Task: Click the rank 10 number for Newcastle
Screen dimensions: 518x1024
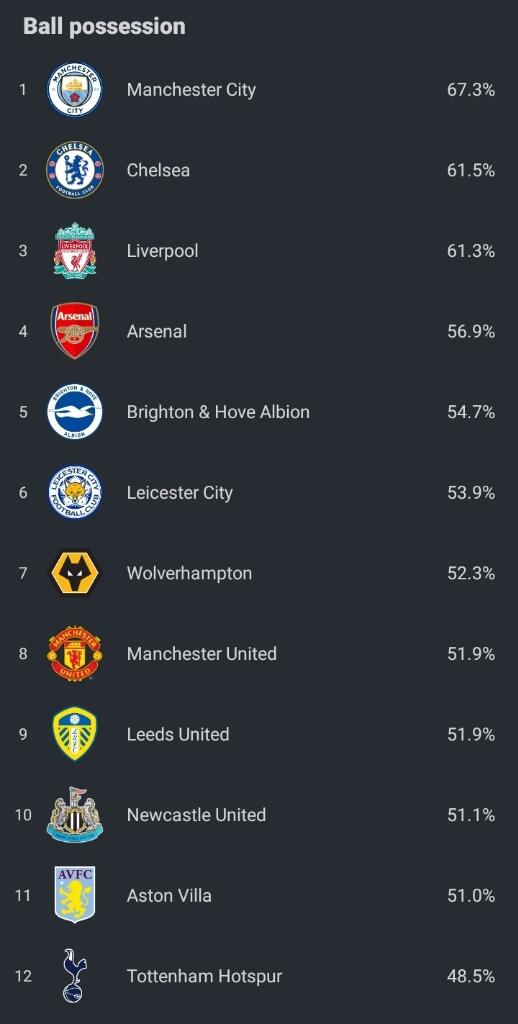Action: click(x=23, y=814)
